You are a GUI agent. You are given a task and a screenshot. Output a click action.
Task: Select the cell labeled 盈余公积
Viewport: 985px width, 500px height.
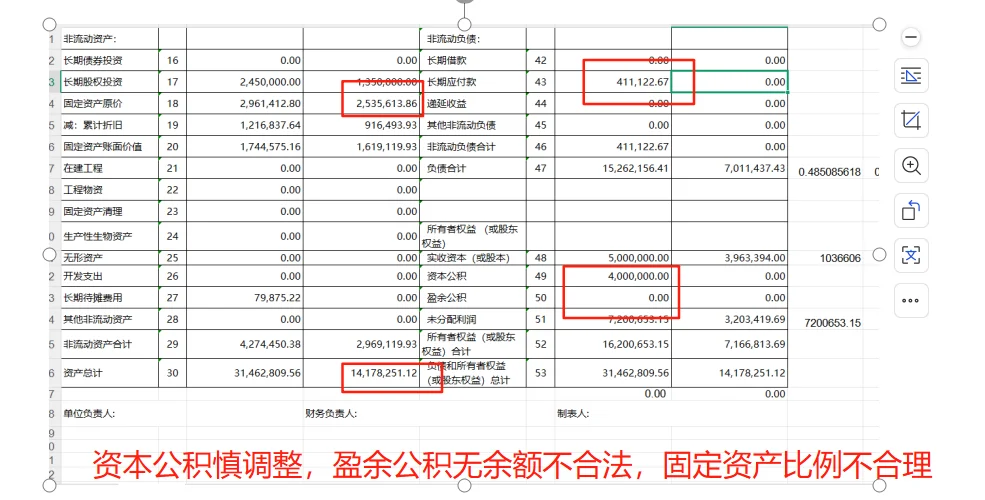pos(473,298)
